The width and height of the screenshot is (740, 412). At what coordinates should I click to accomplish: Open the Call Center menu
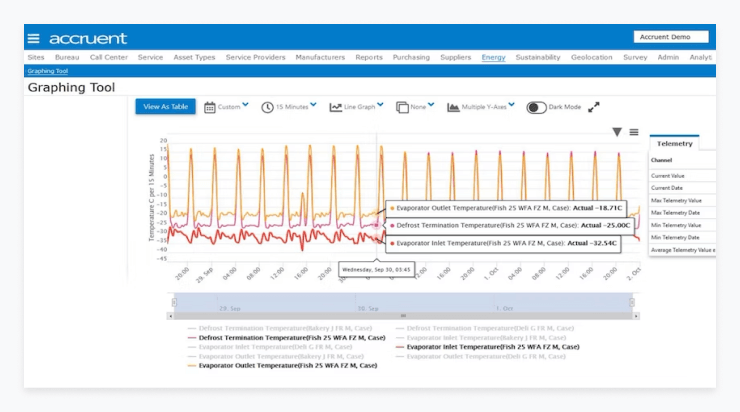tap(109, 57)
